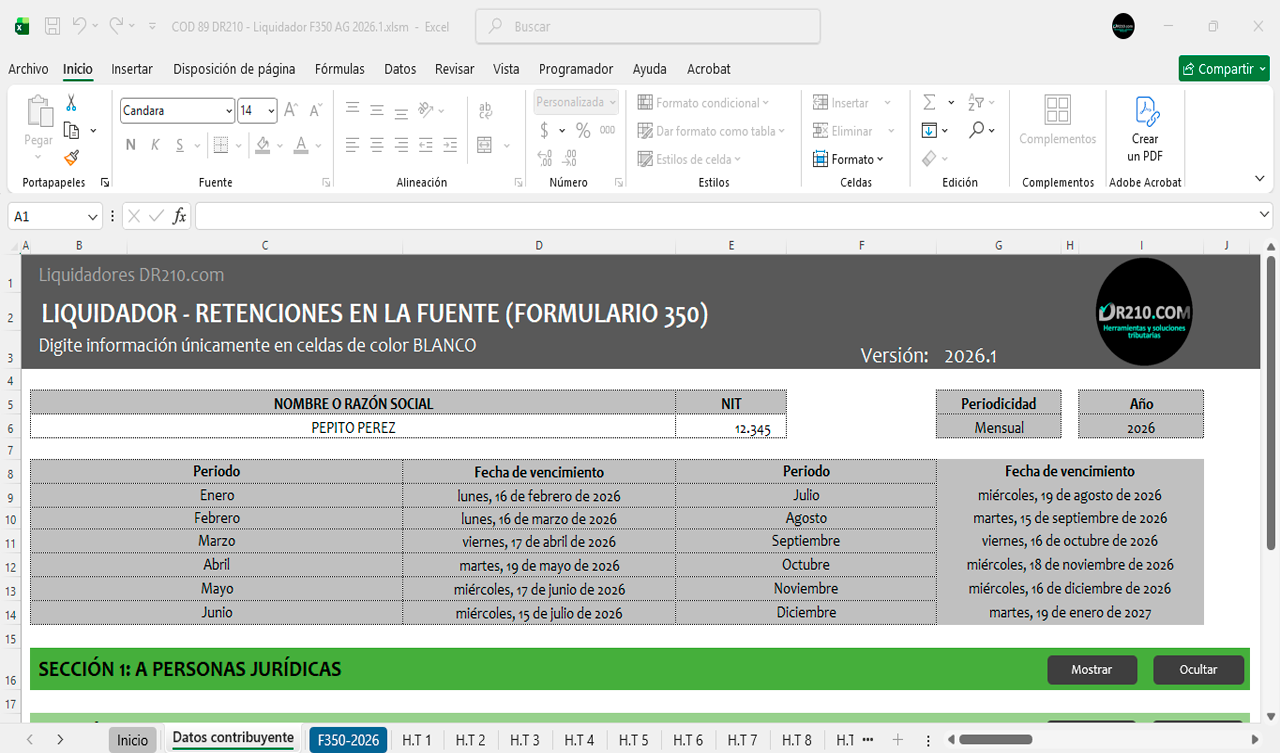
Task: Click the Copy icon in Portapapeles
Action: pos(71,130)
